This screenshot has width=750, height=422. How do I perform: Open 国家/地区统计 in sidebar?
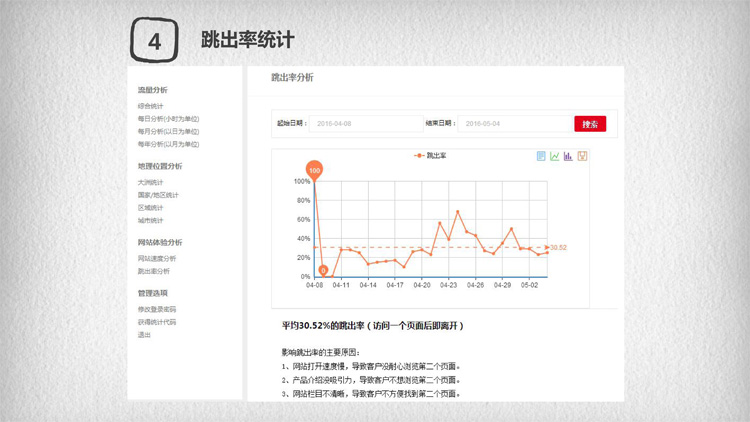click(x=159, y=195)
